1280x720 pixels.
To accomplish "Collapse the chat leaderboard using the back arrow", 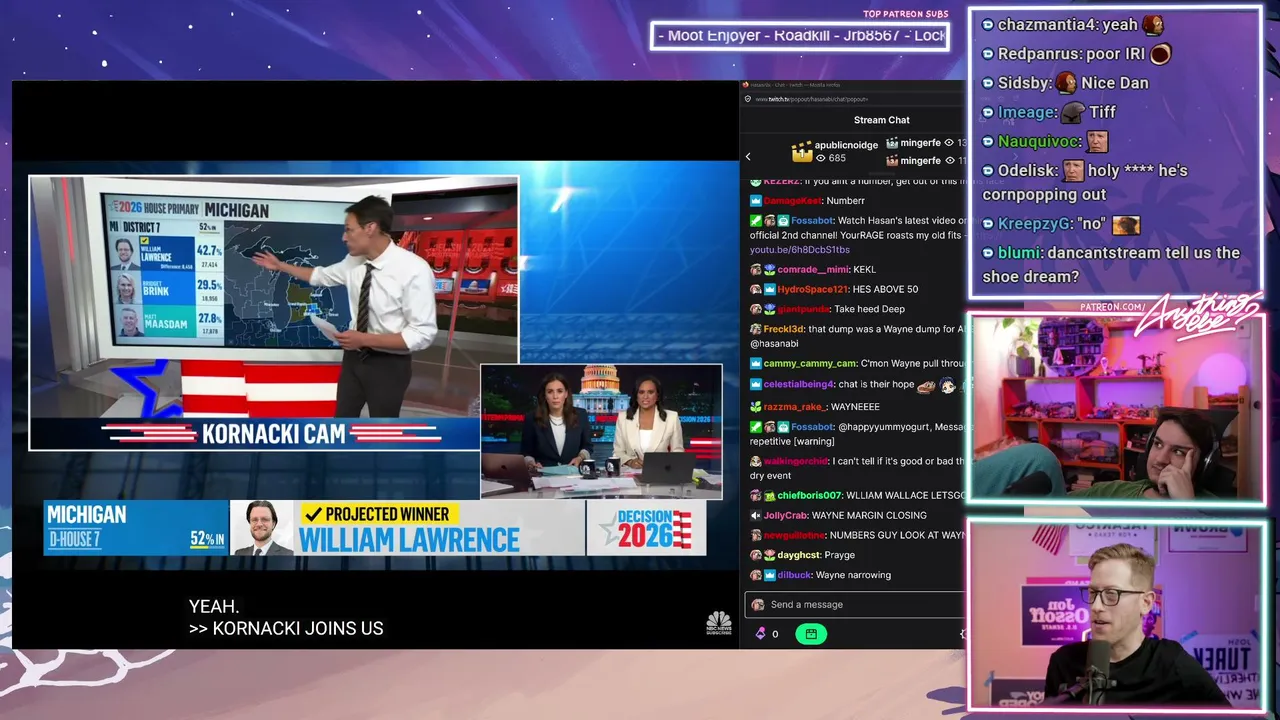I will [748, 156].
